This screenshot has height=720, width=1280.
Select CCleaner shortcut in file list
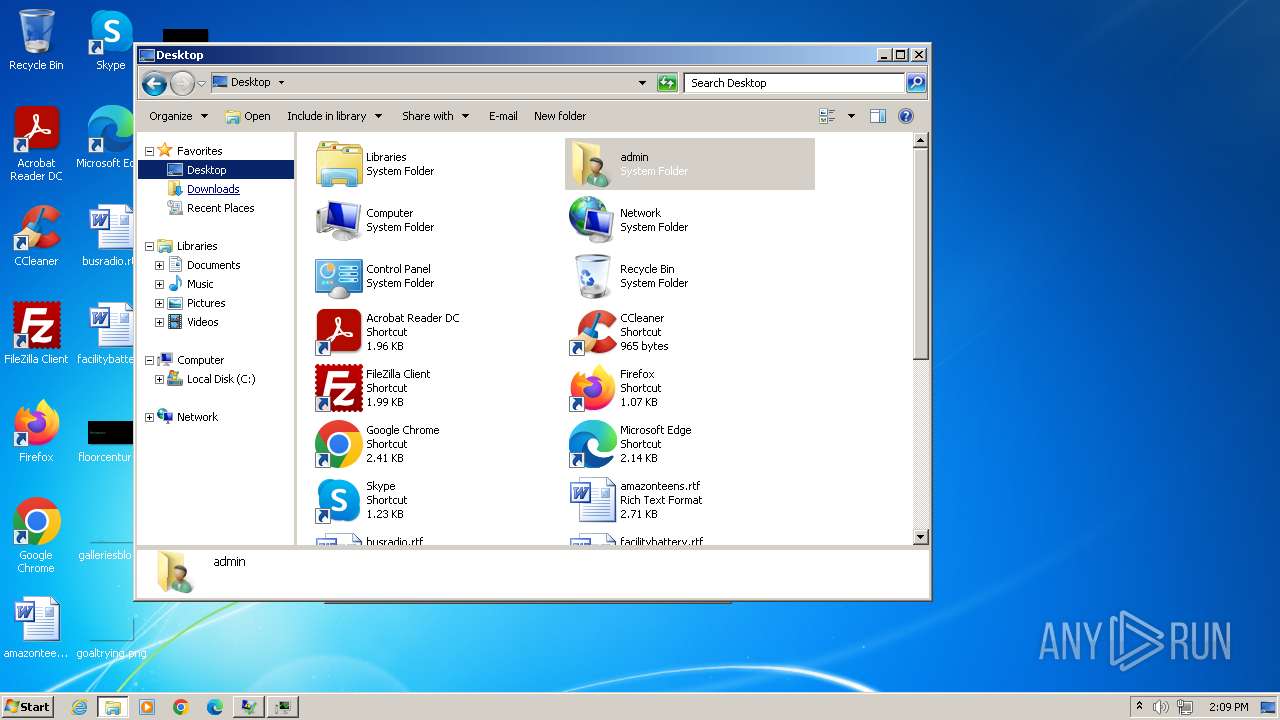tap(593, 332)
